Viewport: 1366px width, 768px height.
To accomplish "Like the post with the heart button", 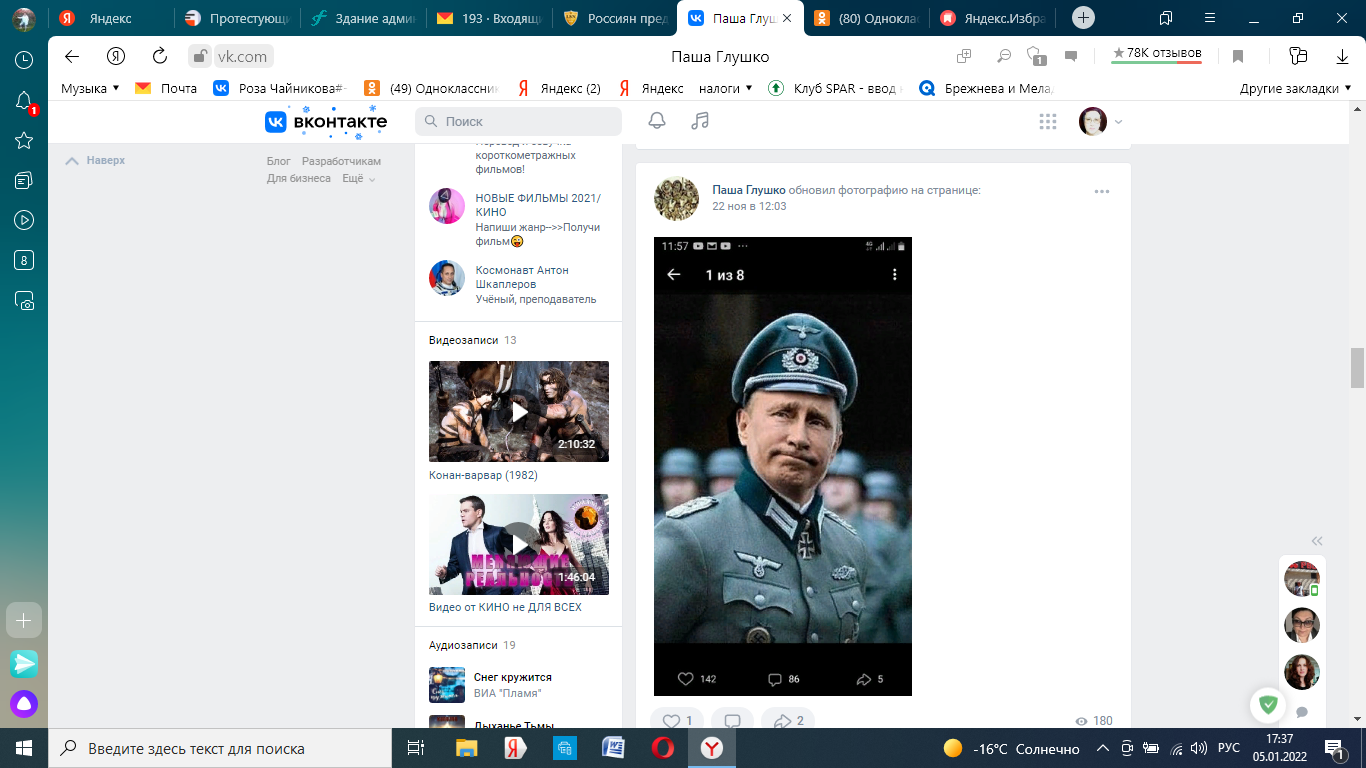I will pos(677,721).
